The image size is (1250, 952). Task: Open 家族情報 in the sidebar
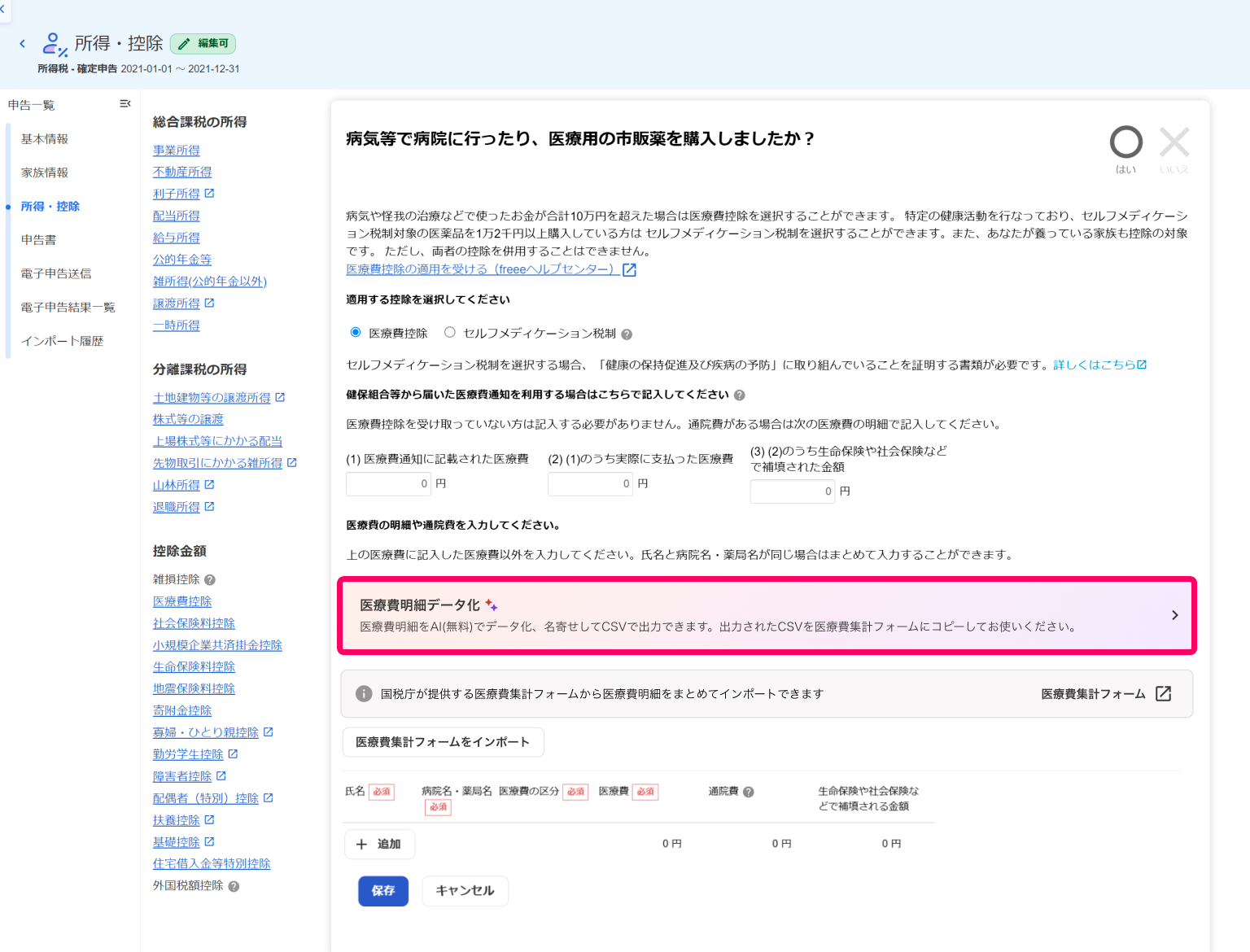pyautogui.click(x=45, y=172)
